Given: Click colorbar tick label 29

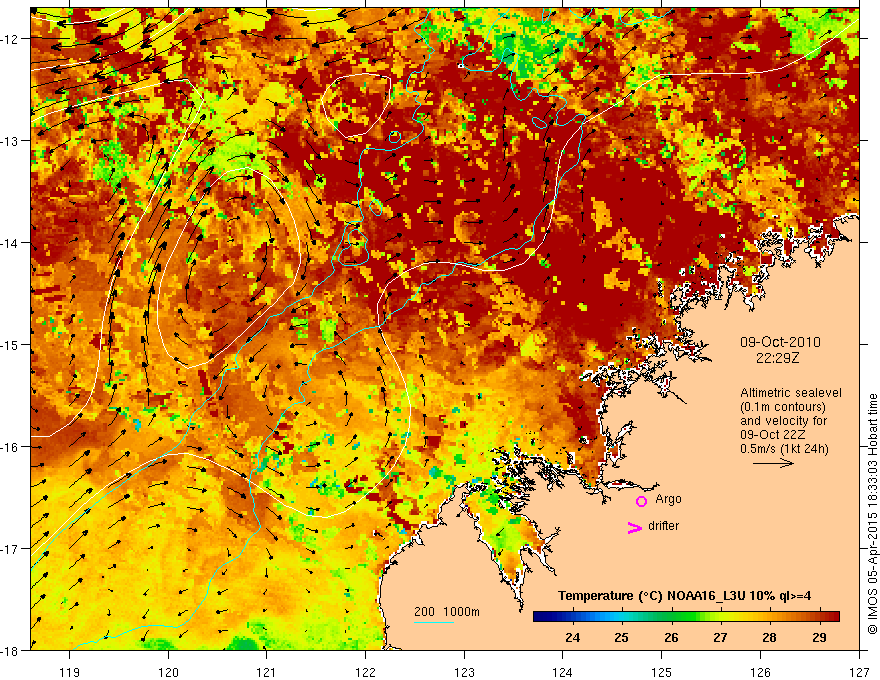Looking at the screenshot, I should (x=819, y=637).
